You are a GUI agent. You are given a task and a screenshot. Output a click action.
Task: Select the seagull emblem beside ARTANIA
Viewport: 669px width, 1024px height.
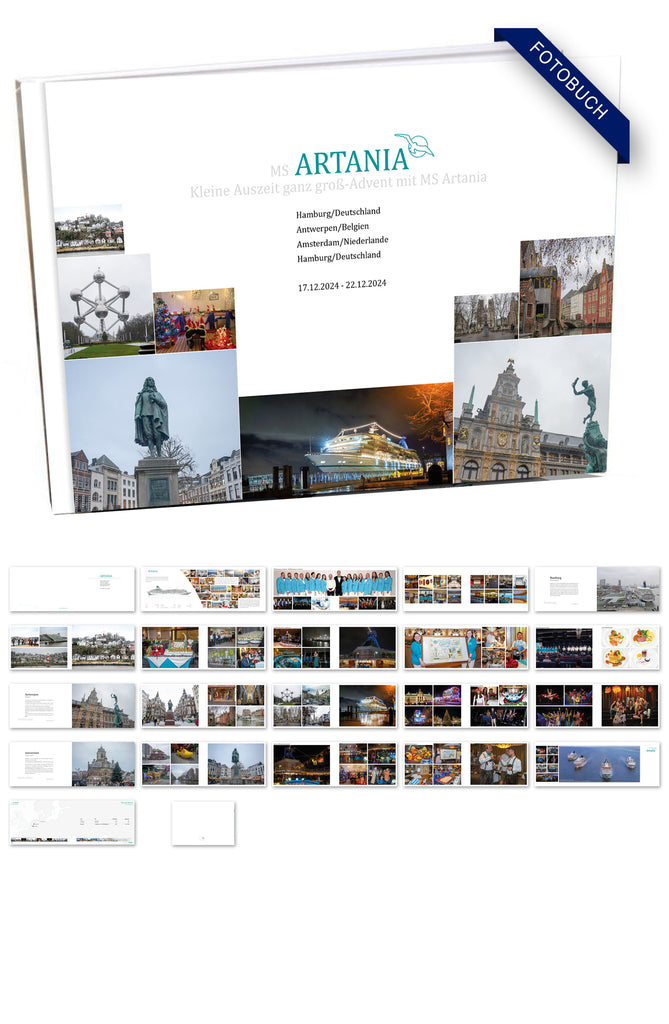click(414, 145)
